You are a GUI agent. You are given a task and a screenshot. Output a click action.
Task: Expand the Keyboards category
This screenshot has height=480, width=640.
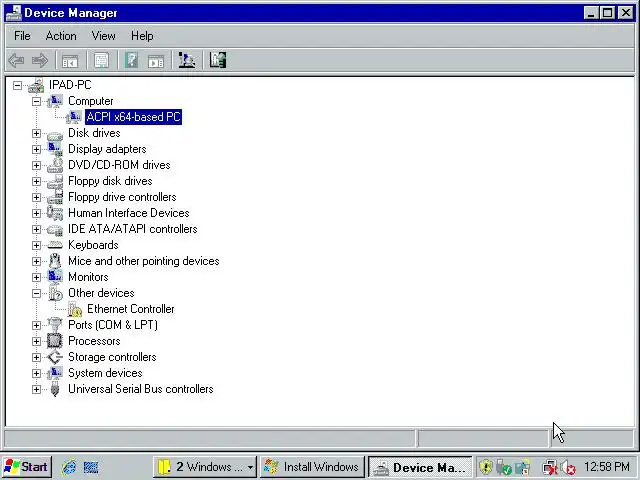36,245
